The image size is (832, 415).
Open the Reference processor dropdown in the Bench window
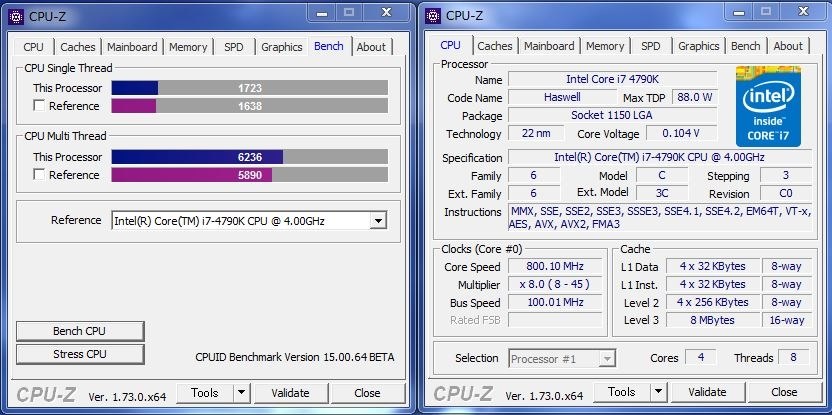click(x=378, y=221)
